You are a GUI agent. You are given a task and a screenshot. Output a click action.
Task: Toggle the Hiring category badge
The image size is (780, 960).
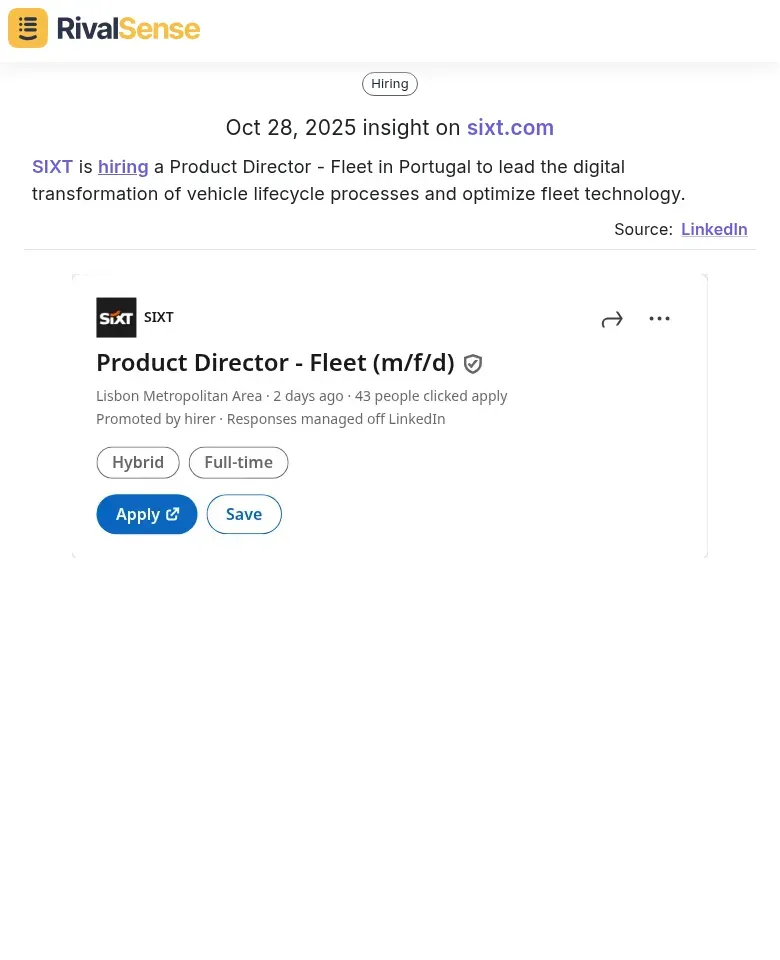389,83
